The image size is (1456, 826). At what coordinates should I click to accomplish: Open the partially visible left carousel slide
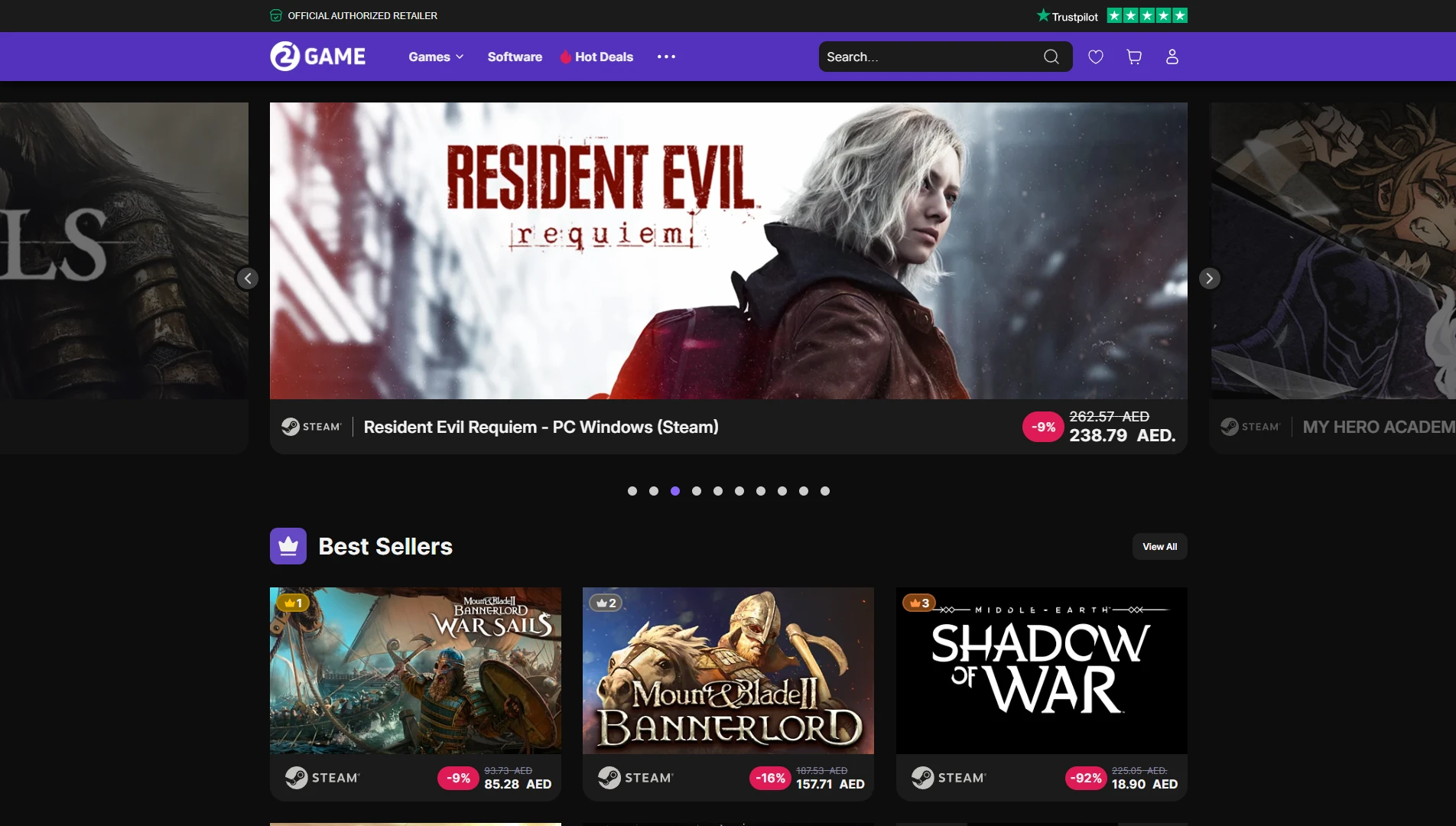pos(124,278)
